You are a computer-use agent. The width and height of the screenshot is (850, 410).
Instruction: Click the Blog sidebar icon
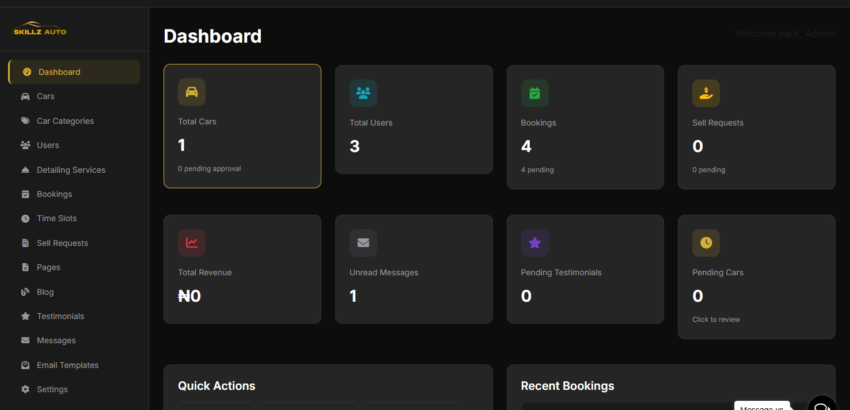[x=25, y=292]
